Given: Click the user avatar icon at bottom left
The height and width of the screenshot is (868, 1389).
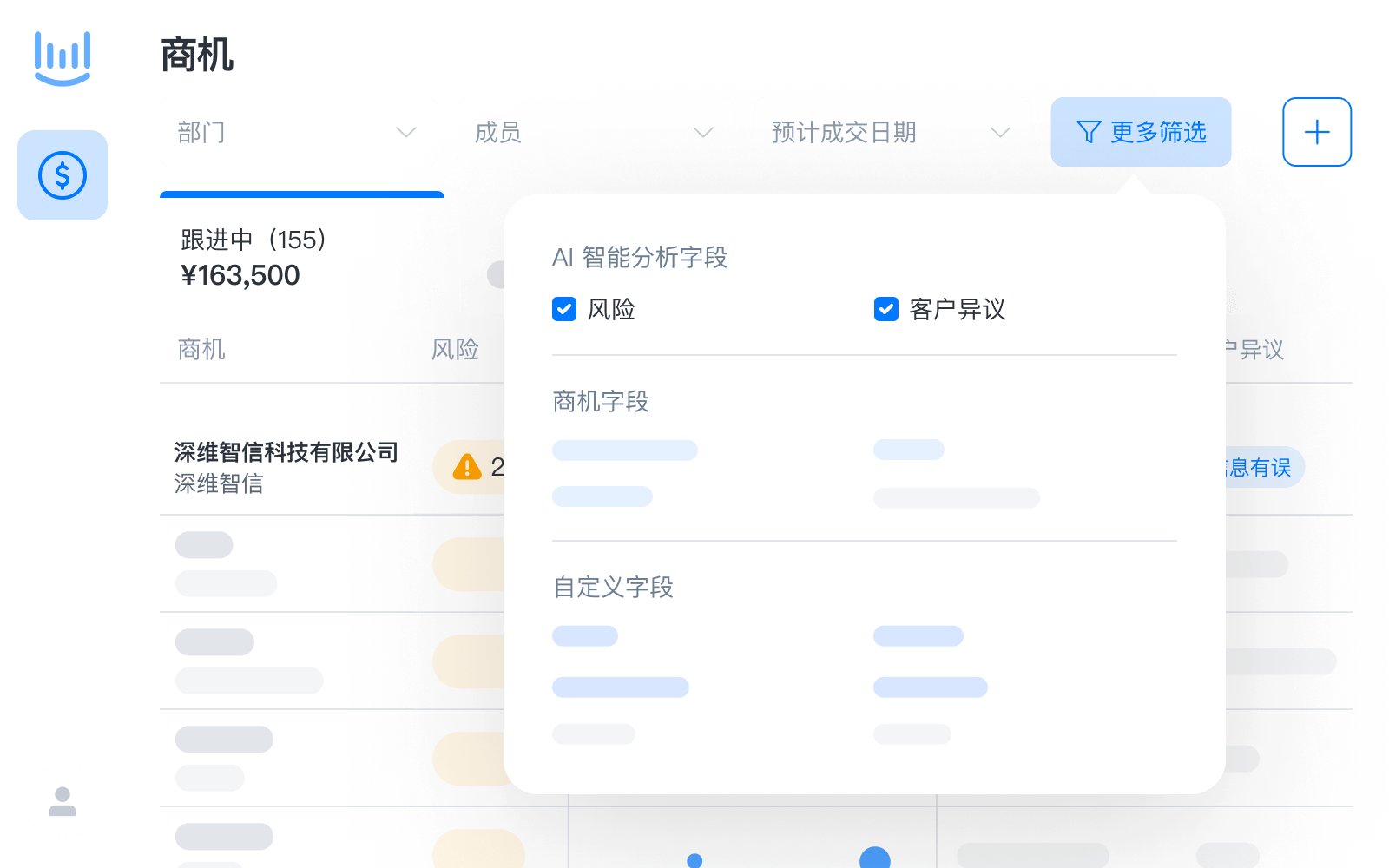Looking at the screenshot, I should pyautogui.click(x=62, y=802).
